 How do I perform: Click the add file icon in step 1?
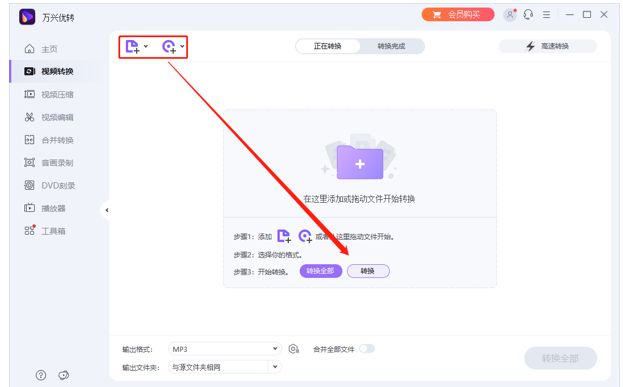[x=284, y=236]
